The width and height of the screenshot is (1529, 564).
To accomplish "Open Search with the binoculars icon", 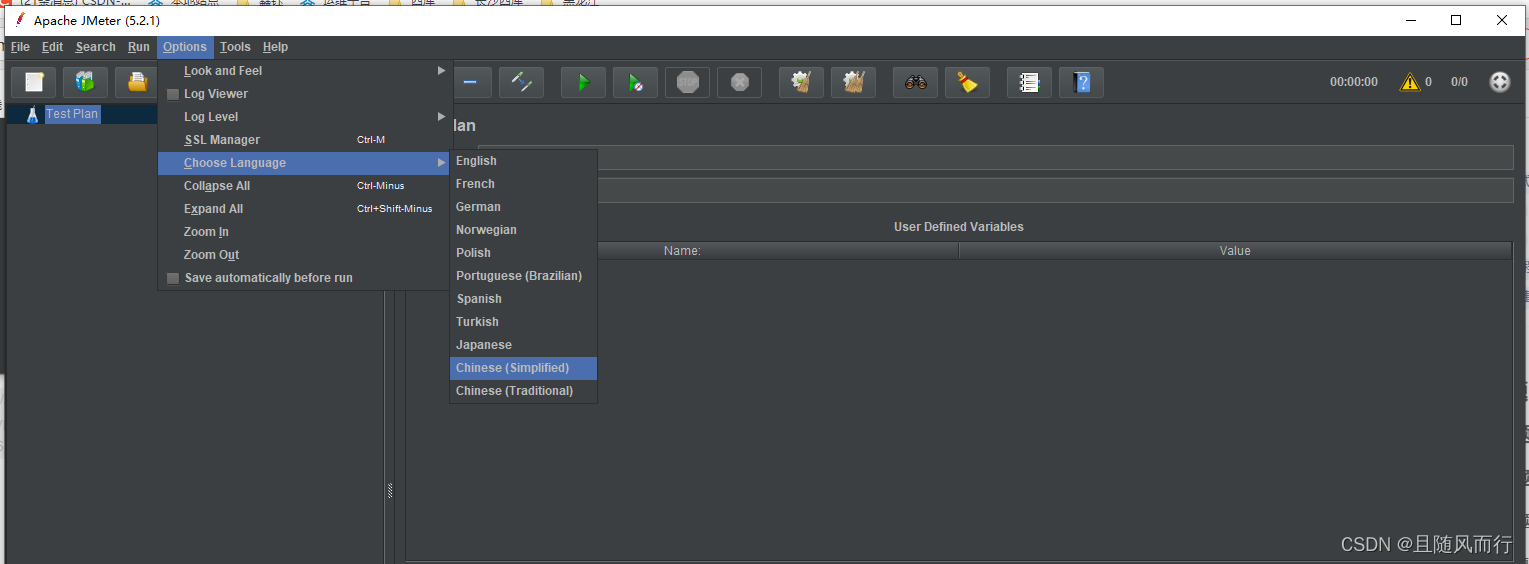I will [x=915, y=82].
